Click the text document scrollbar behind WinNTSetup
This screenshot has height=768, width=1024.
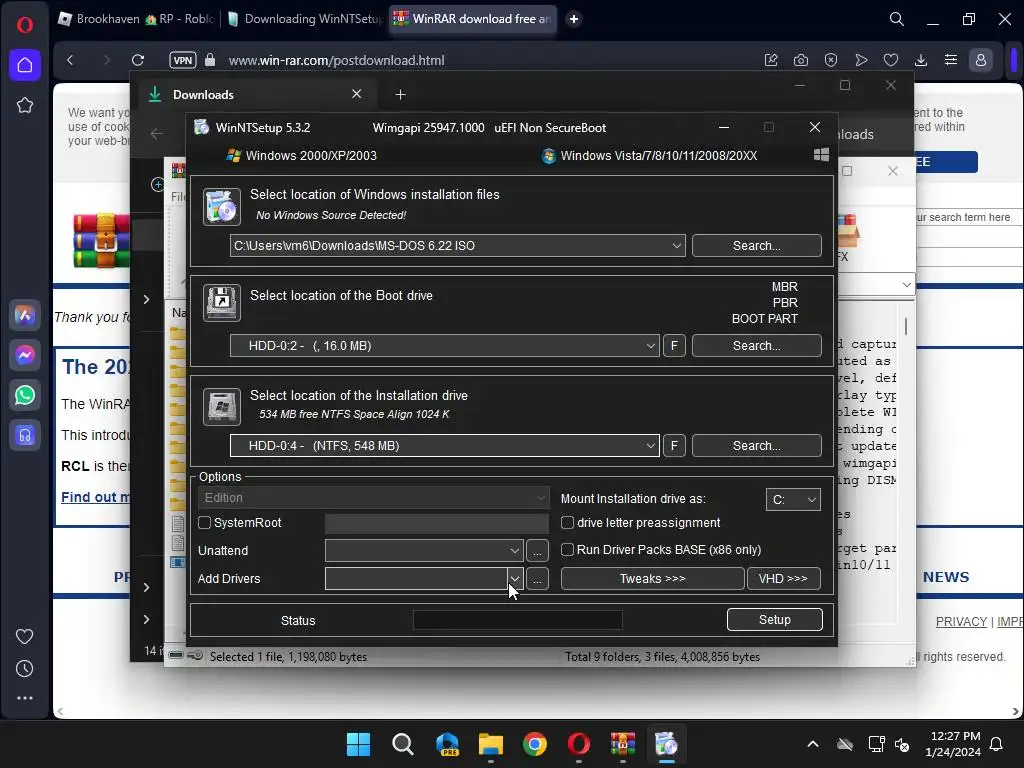[906, 326]
